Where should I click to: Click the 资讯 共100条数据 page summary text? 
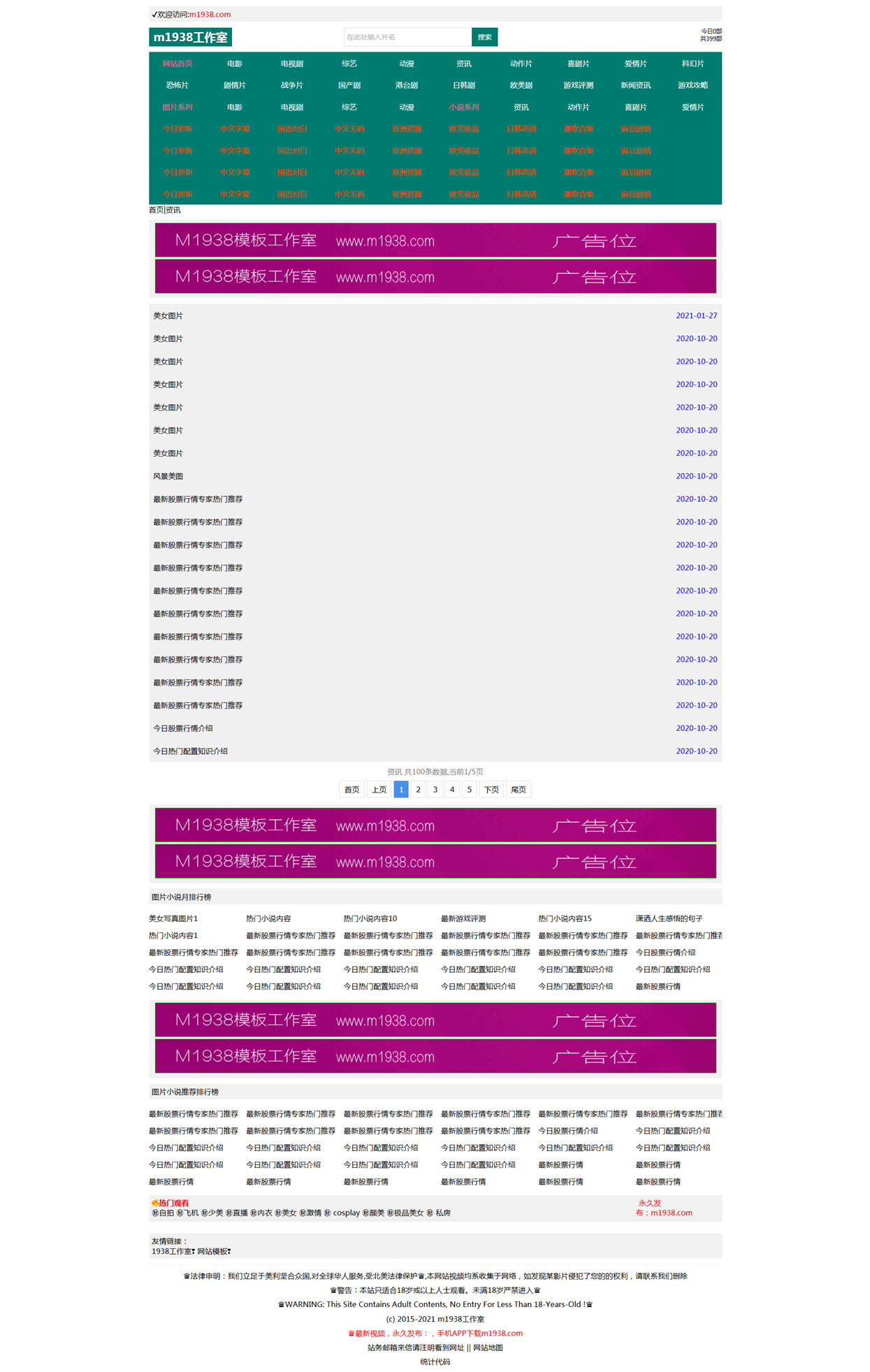435,772
